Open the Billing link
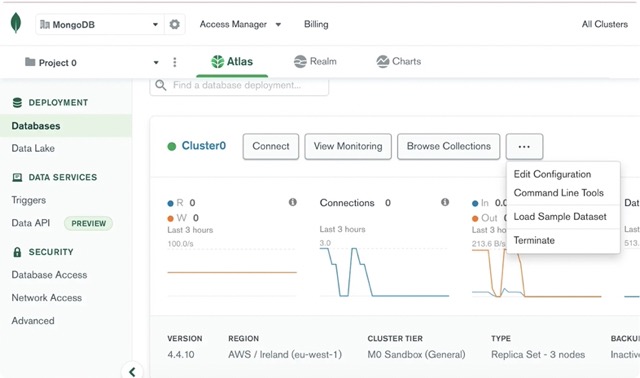 tap(316, 24)
